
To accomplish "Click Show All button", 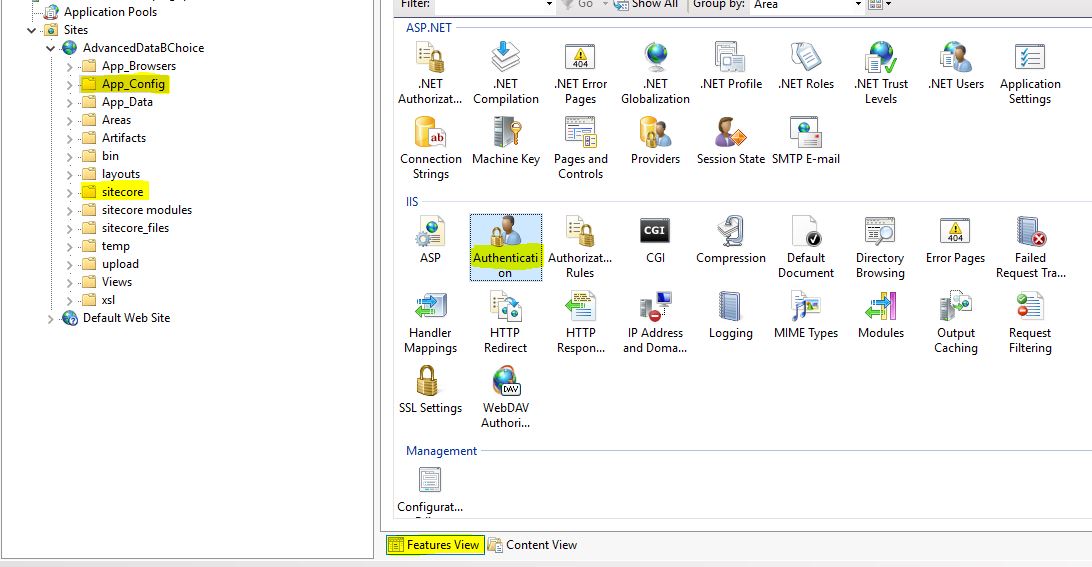I will (646, 4).
